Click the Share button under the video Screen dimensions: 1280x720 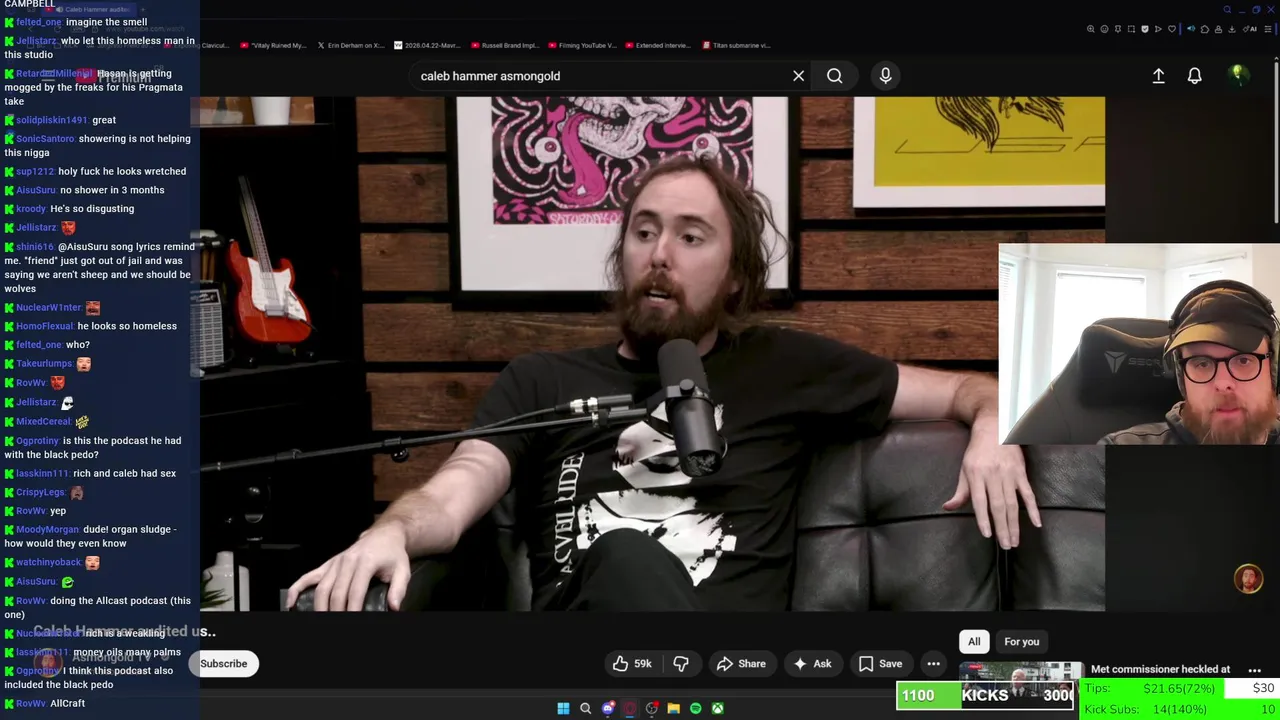click(x=741, y=664)
